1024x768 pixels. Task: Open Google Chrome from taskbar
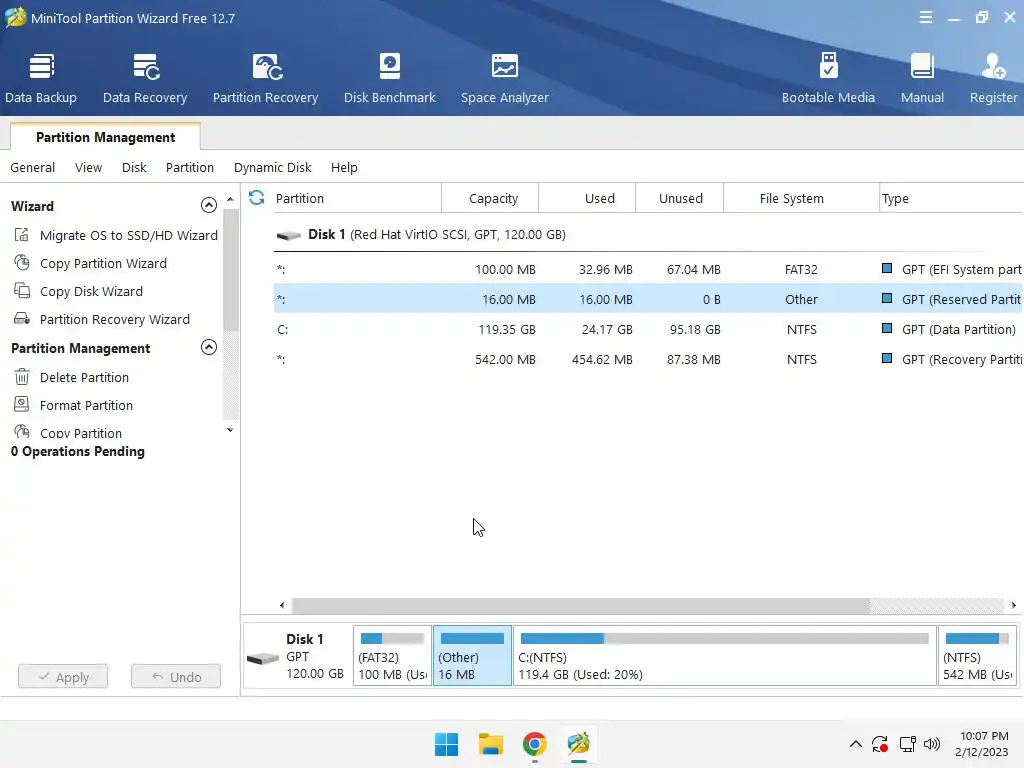click(534, 744)
